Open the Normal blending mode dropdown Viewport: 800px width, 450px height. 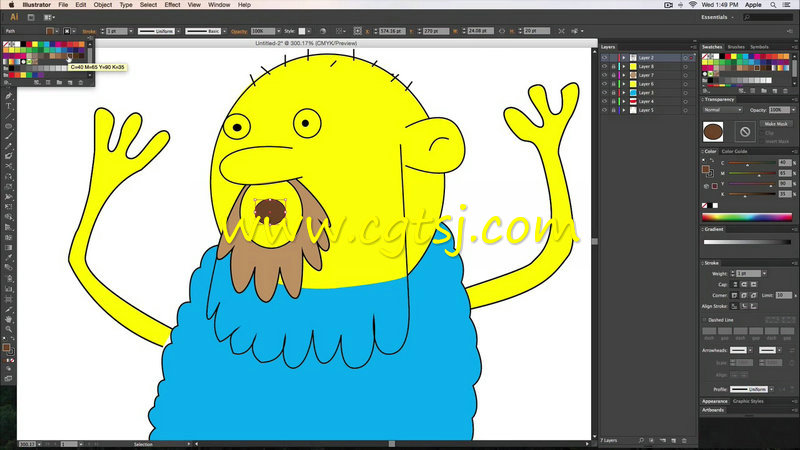pos(722,110)
